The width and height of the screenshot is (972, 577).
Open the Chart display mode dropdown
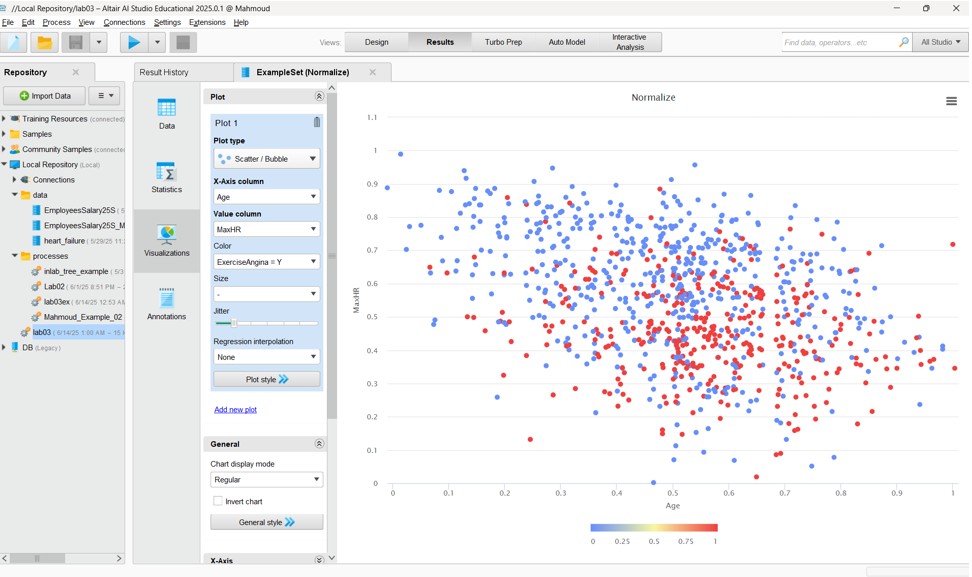pos(266,479)
